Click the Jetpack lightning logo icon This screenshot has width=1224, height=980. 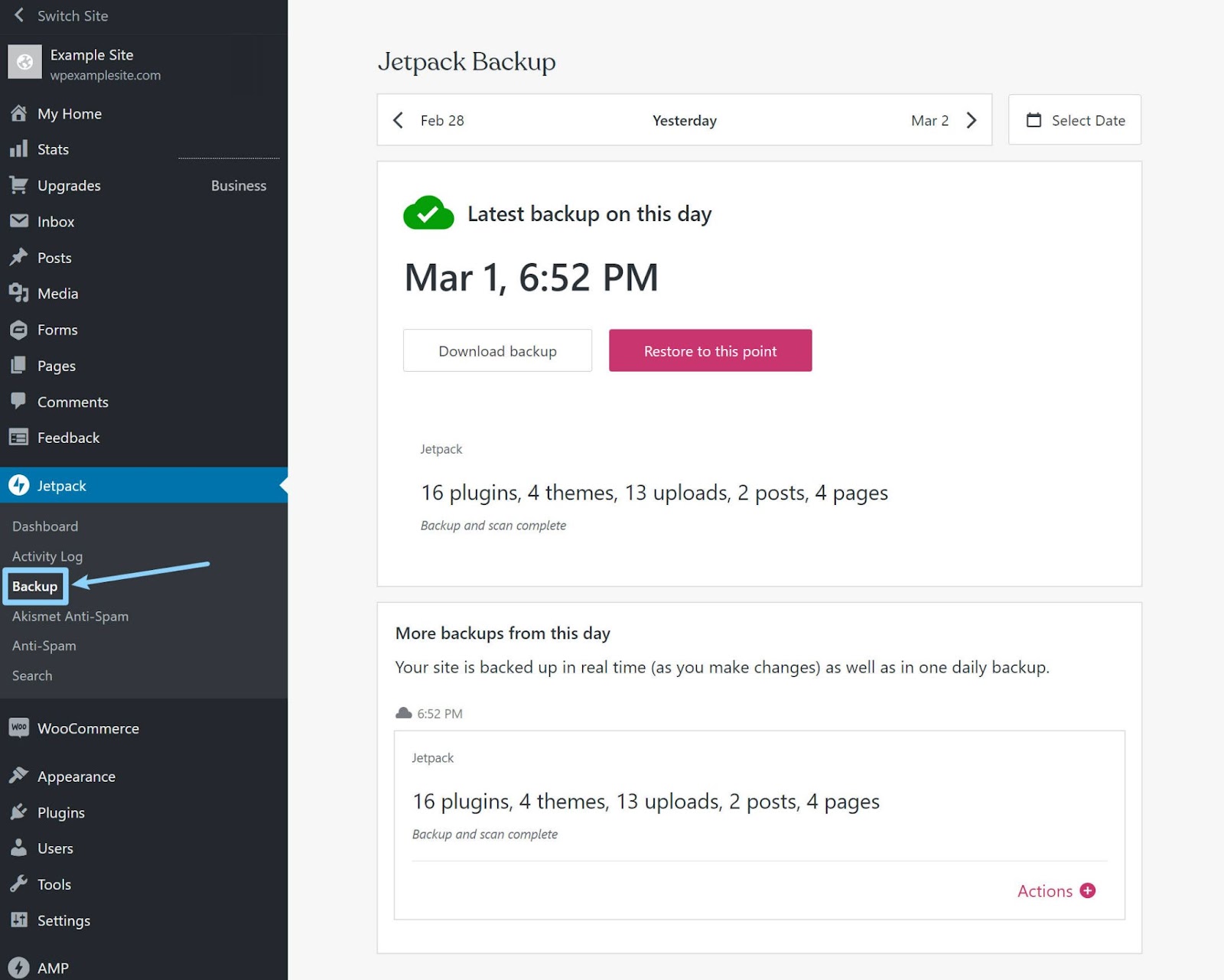pyautogui.click(x=19, y=485)
